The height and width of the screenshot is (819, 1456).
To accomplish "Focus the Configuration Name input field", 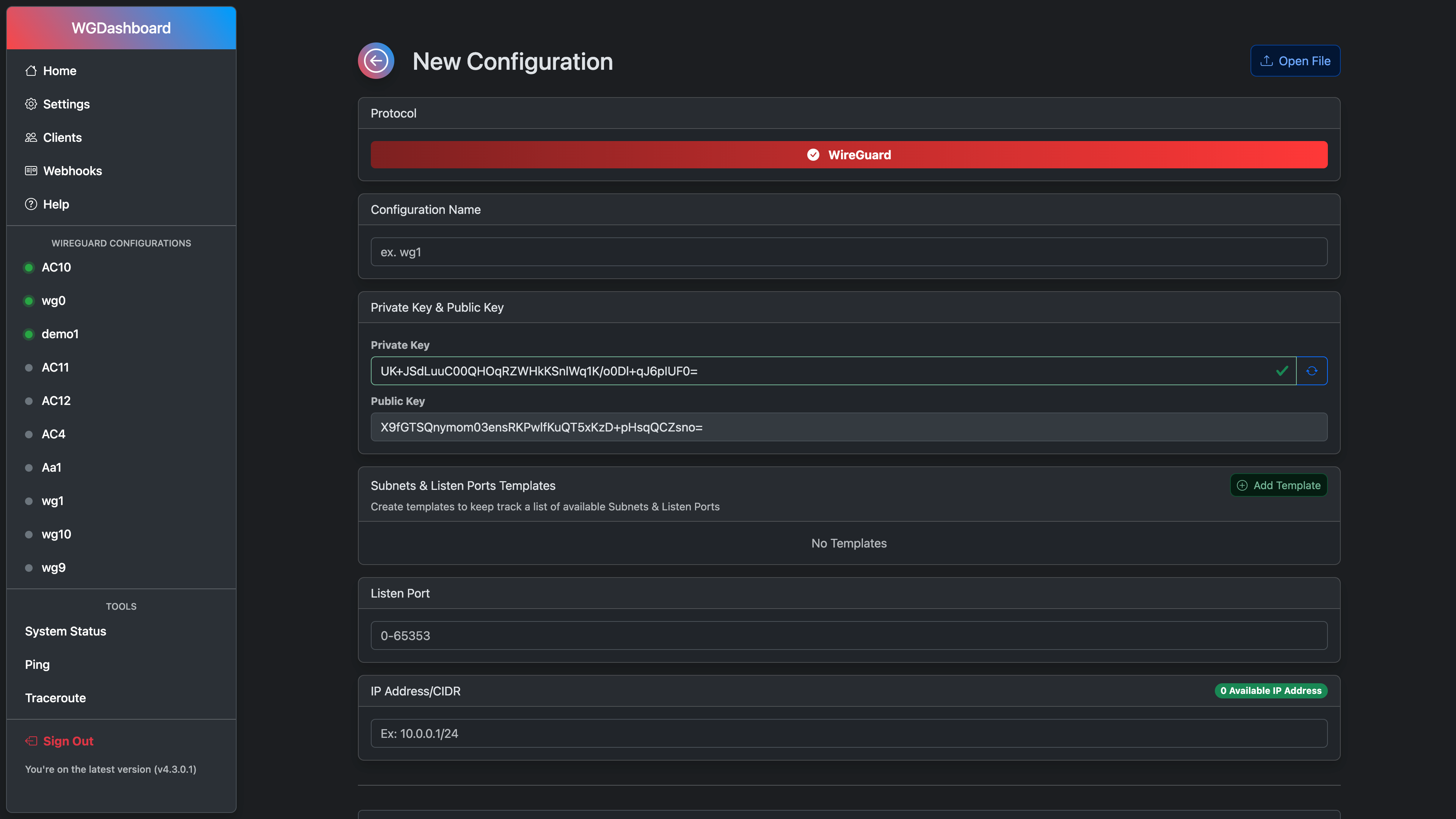I will tap(849, 252).
